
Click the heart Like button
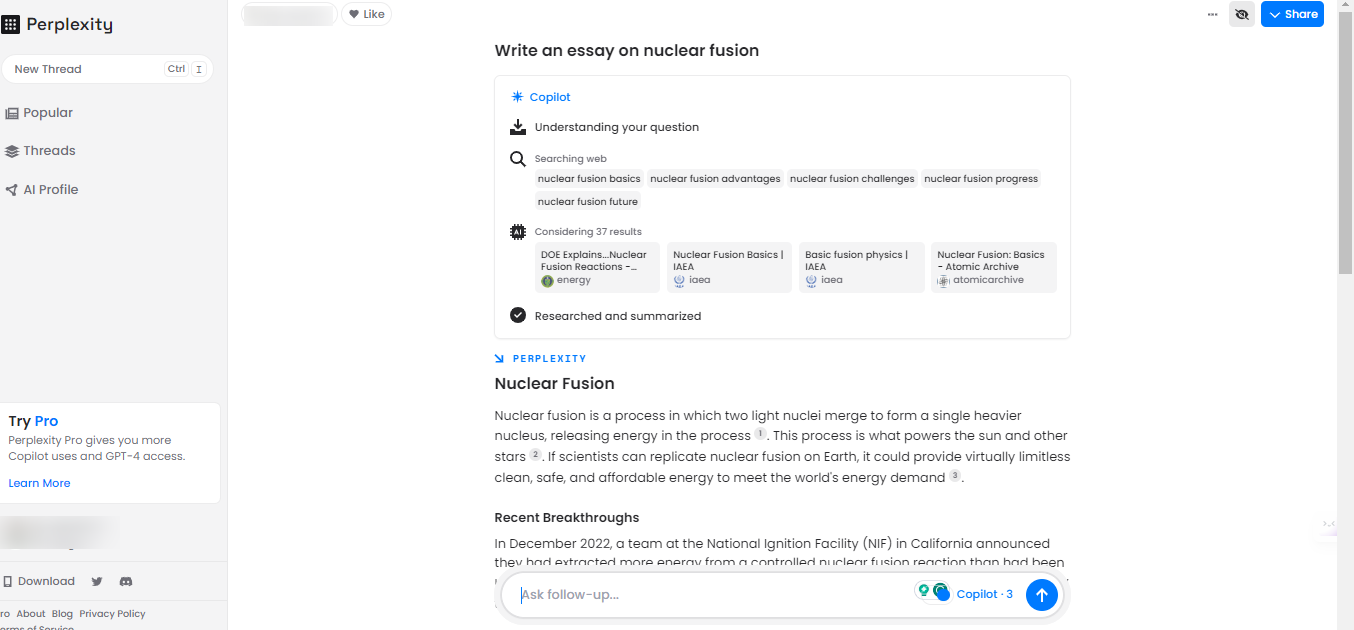[x=366, y=14]
